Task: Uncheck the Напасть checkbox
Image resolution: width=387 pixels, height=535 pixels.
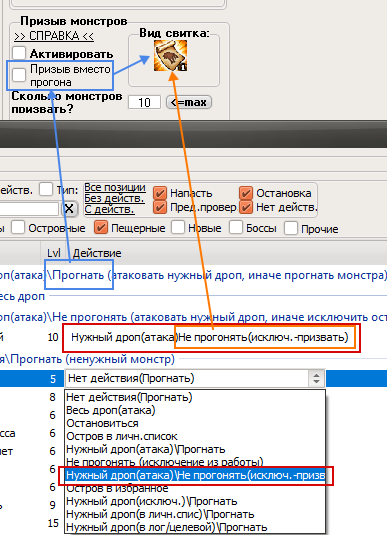Action: (160, 193)
